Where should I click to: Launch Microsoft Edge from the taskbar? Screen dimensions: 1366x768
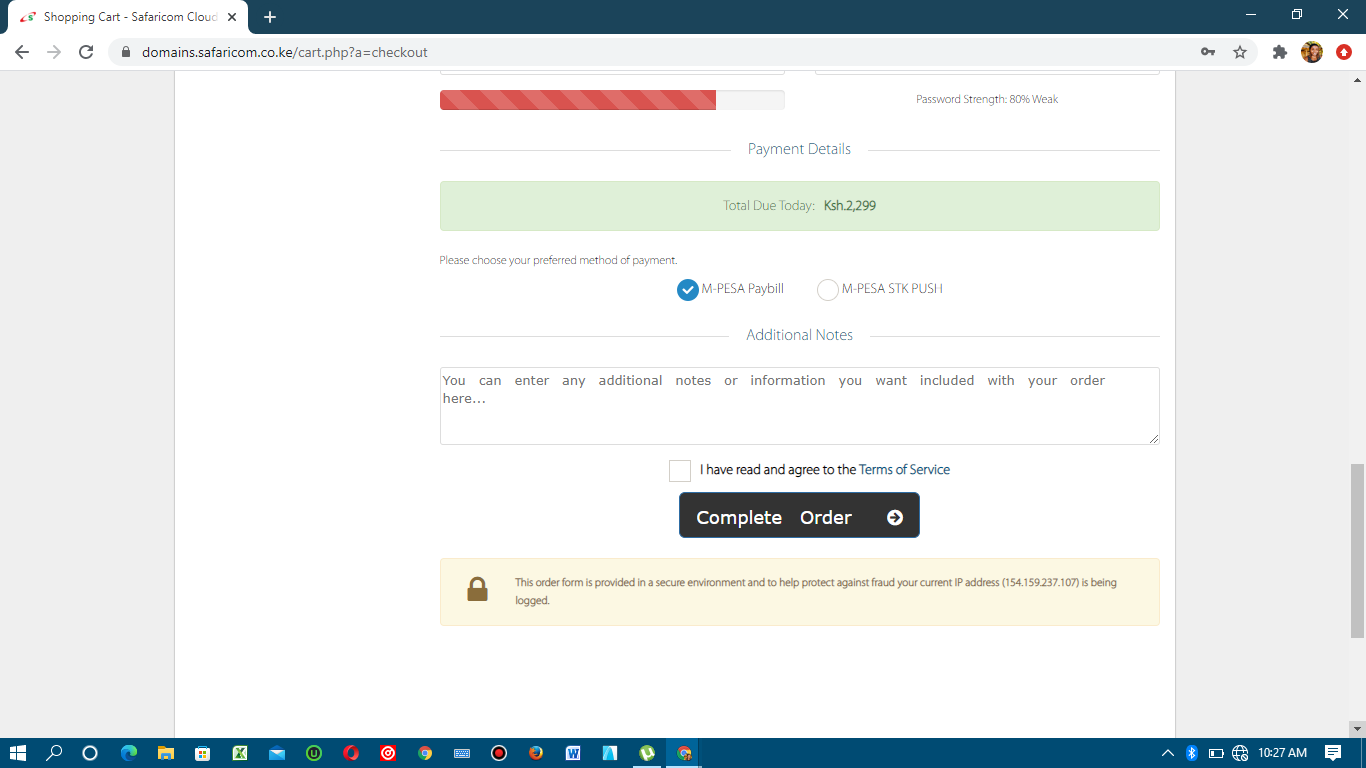click(128, 753)
